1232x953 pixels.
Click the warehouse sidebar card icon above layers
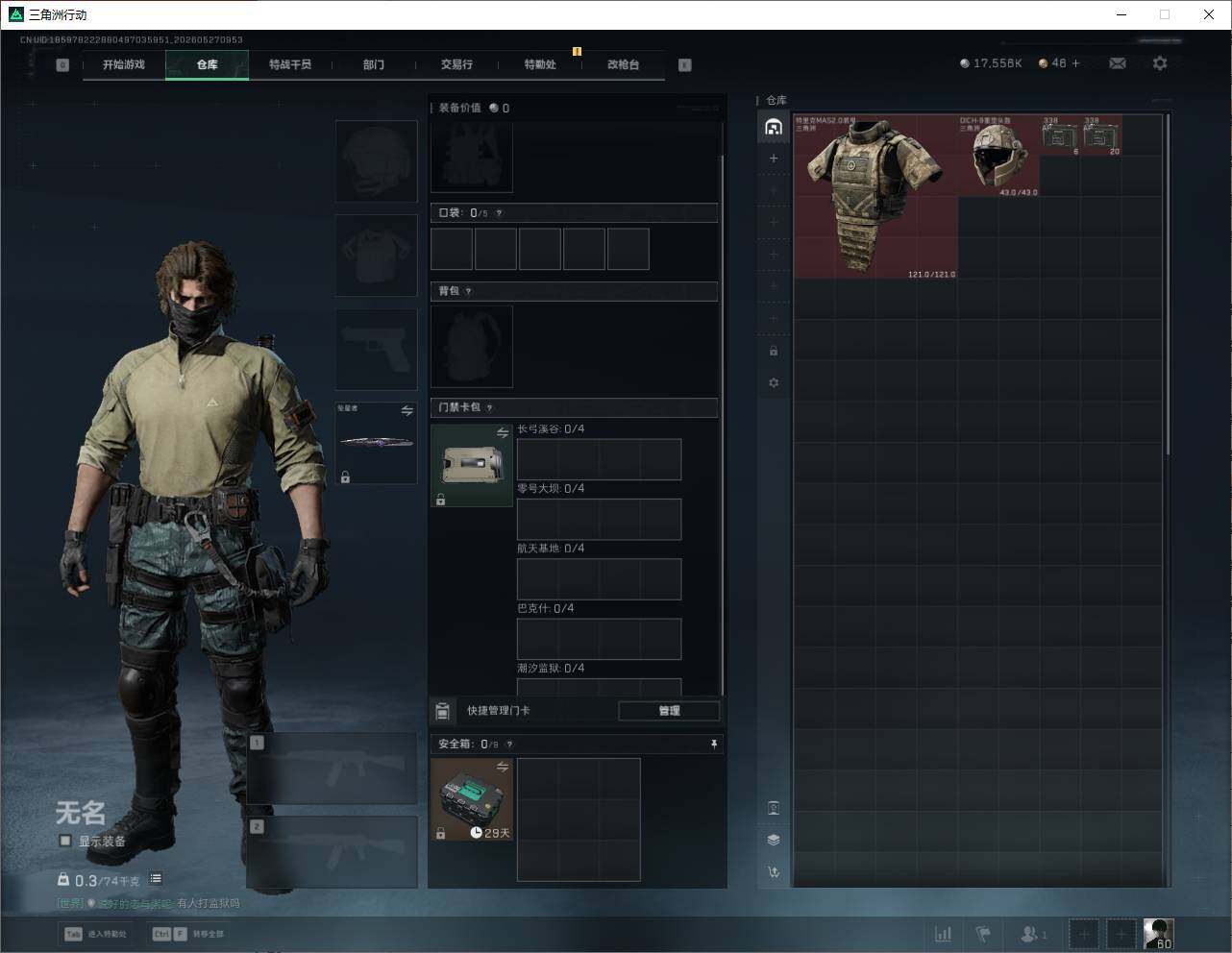point(774,808)
